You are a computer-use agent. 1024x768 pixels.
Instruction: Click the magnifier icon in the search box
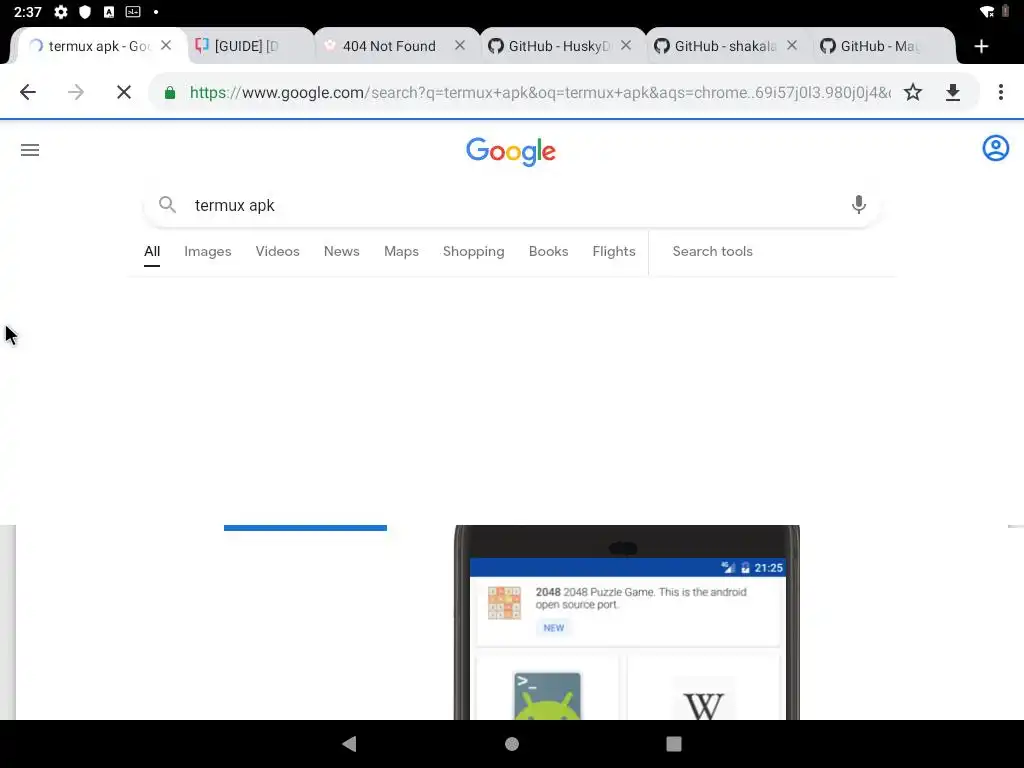click(x=167, y=204)
